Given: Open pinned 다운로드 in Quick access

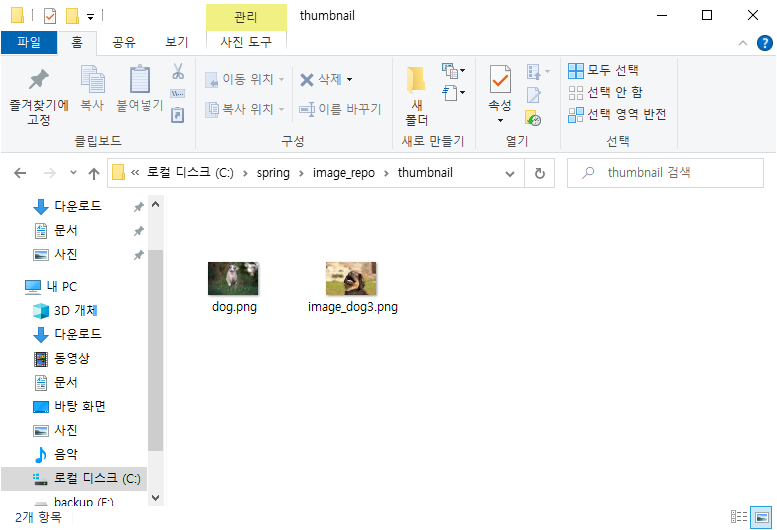Looking at the screenshot, I should (x=78, y=206).
